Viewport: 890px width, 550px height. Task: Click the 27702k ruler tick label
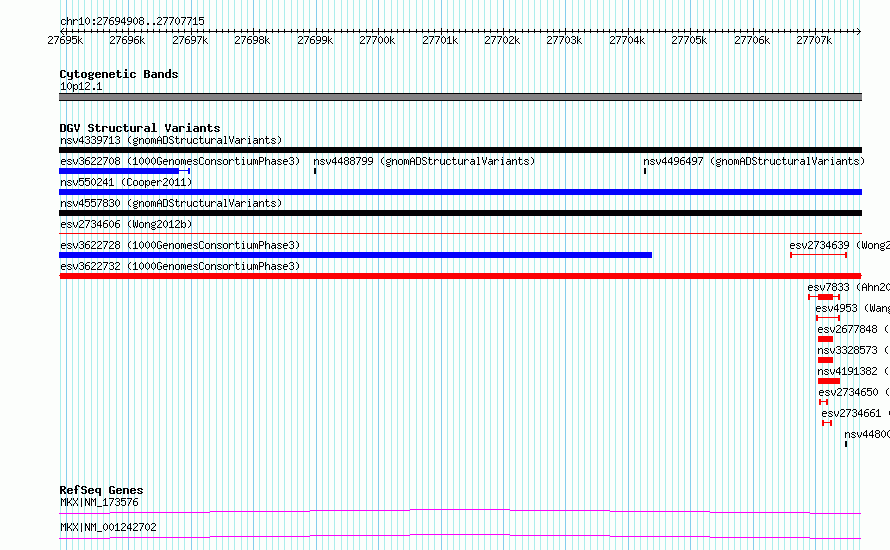click(502, 40)
